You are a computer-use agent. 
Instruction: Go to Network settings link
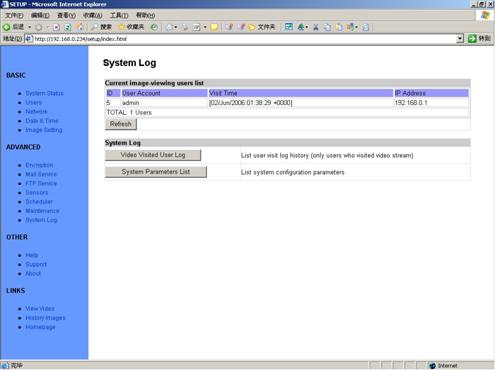tap(36, 111)
